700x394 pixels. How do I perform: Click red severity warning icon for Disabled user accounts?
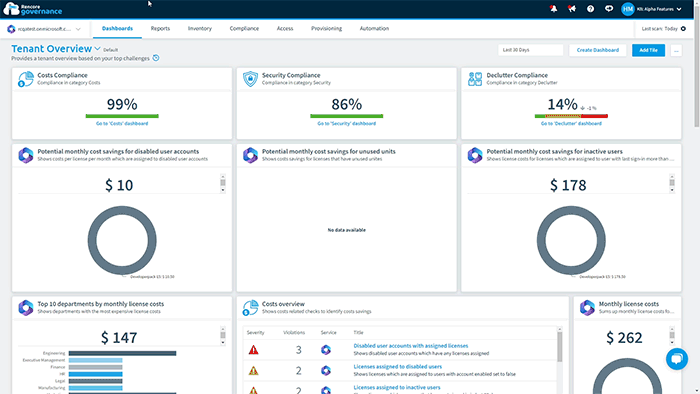[254, 350]
